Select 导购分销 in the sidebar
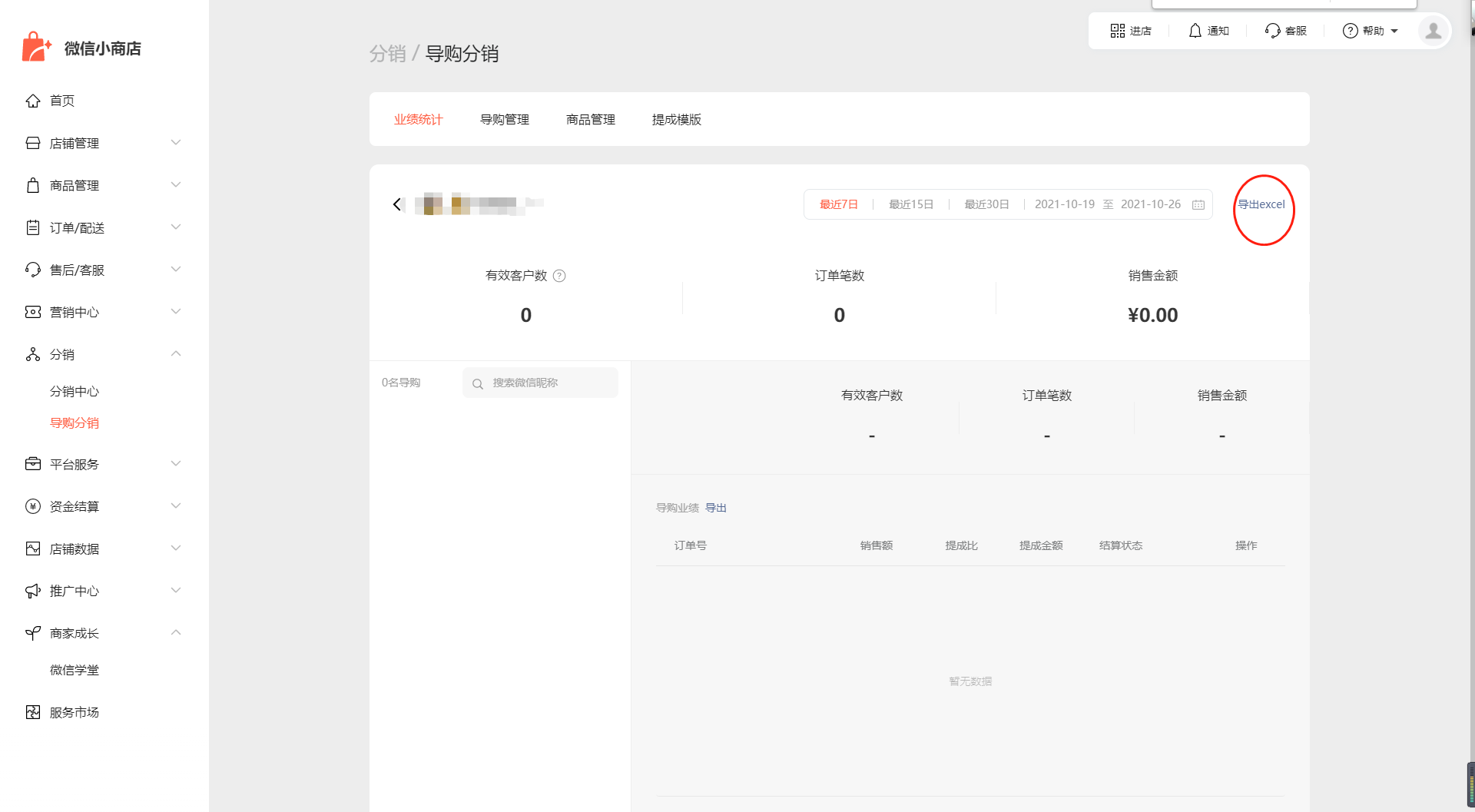The width and height of the screenshot is (1475, 812). coord(75,423)
